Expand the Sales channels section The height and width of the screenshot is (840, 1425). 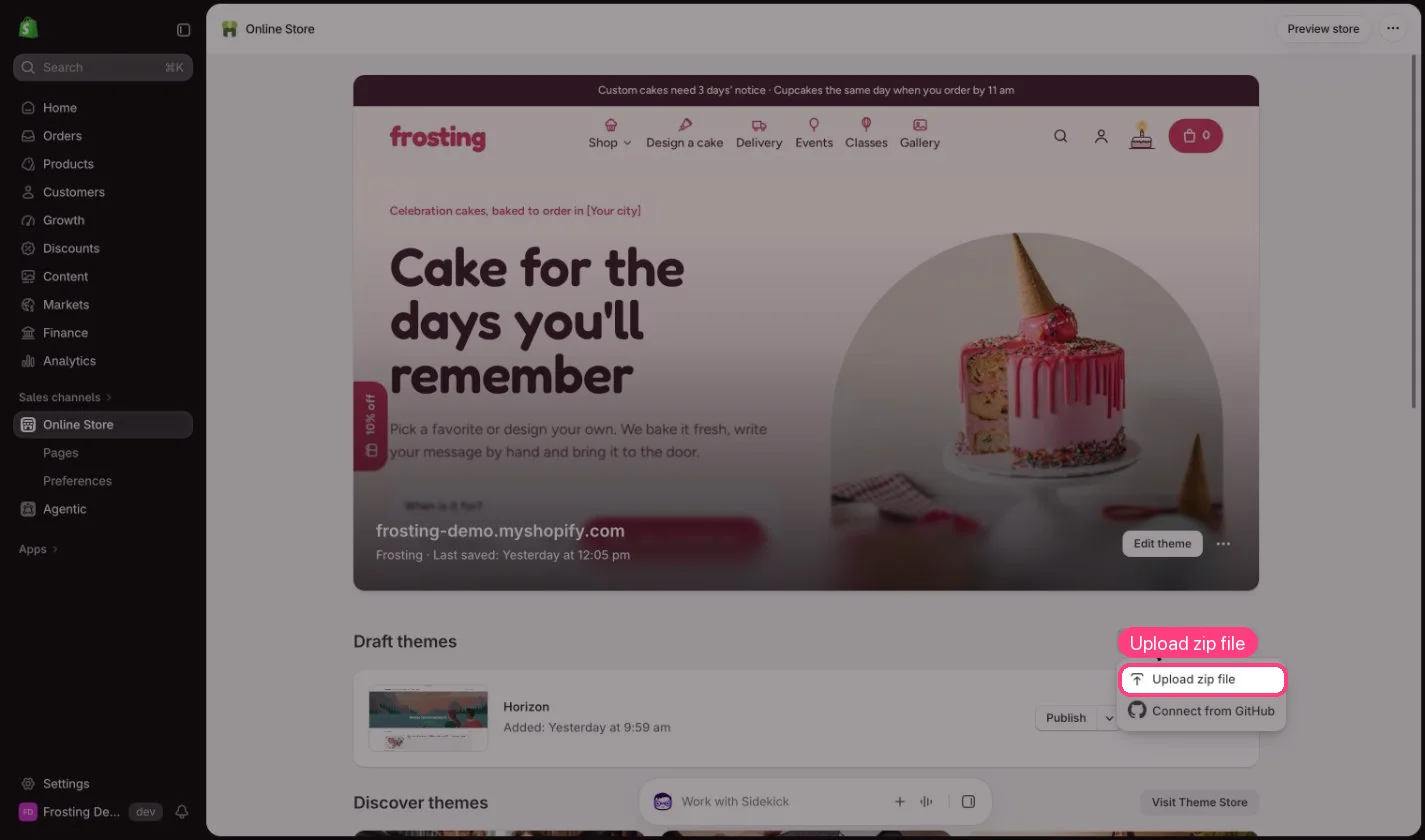66,397
